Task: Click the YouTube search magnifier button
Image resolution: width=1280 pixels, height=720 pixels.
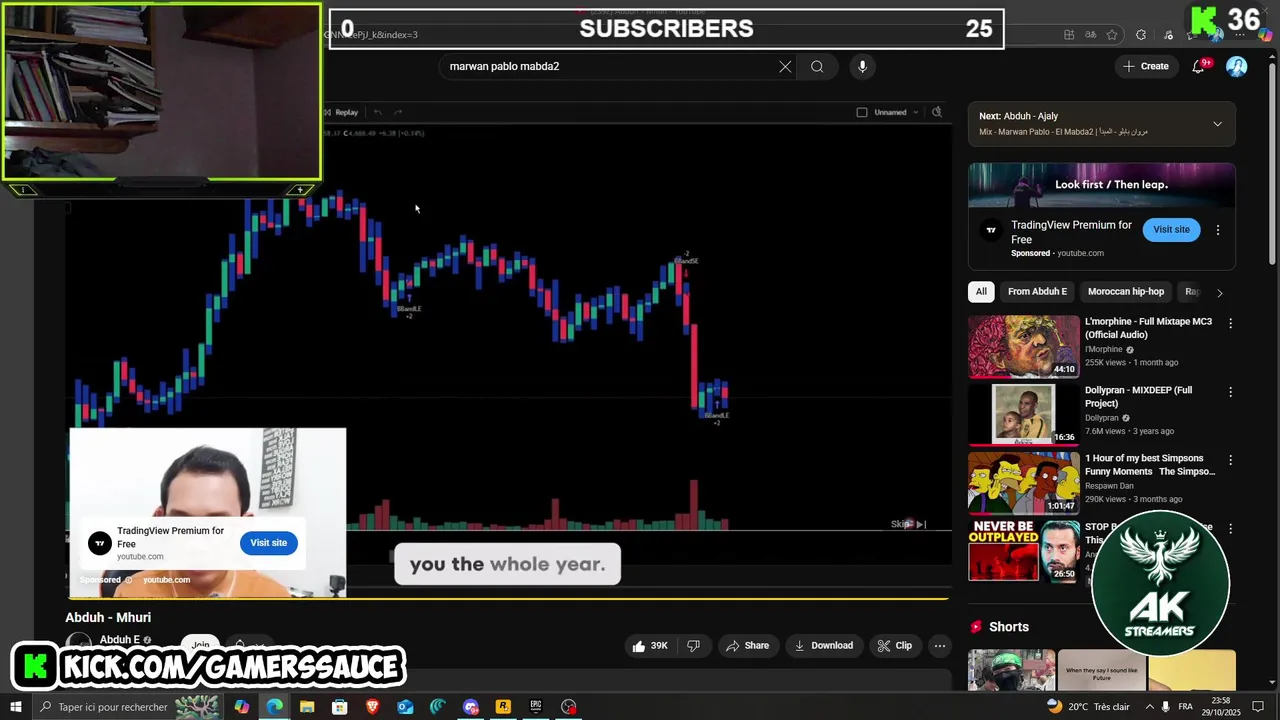Action: (817, 67)
